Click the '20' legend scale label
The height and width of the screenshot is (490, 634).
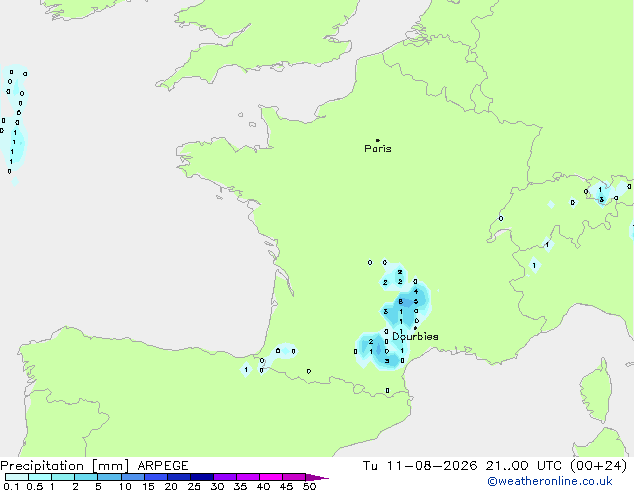coord(171,486)
